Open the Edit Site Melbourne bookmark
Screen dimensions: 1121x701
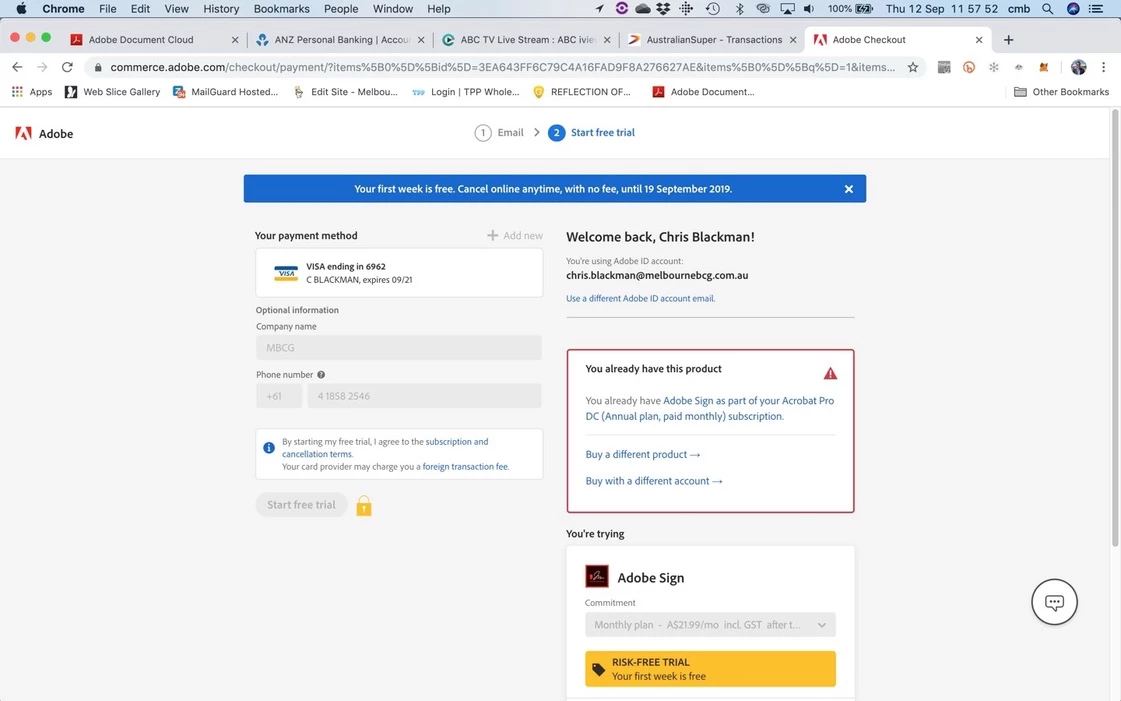345,91
